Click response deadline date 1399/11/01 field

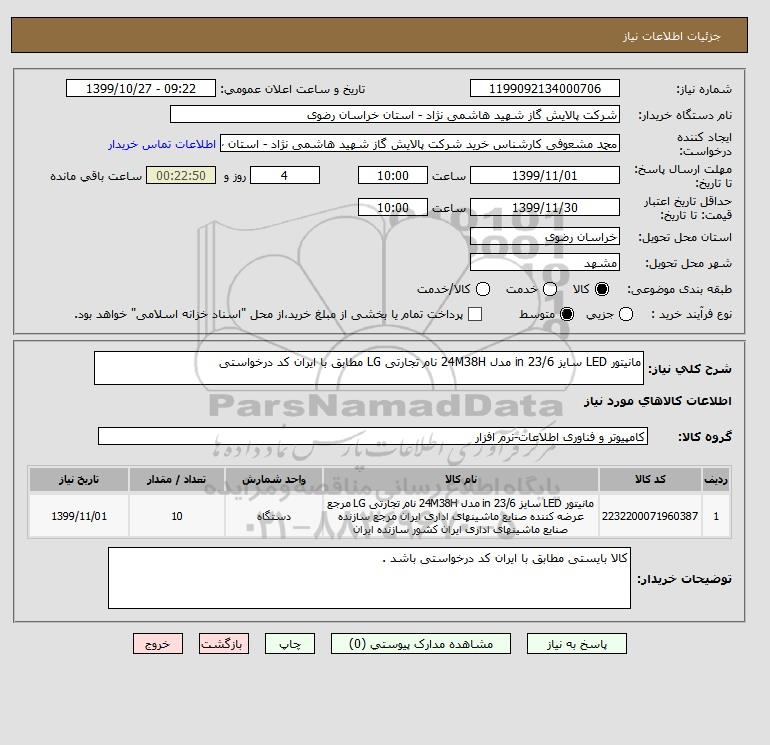(545, 175)
